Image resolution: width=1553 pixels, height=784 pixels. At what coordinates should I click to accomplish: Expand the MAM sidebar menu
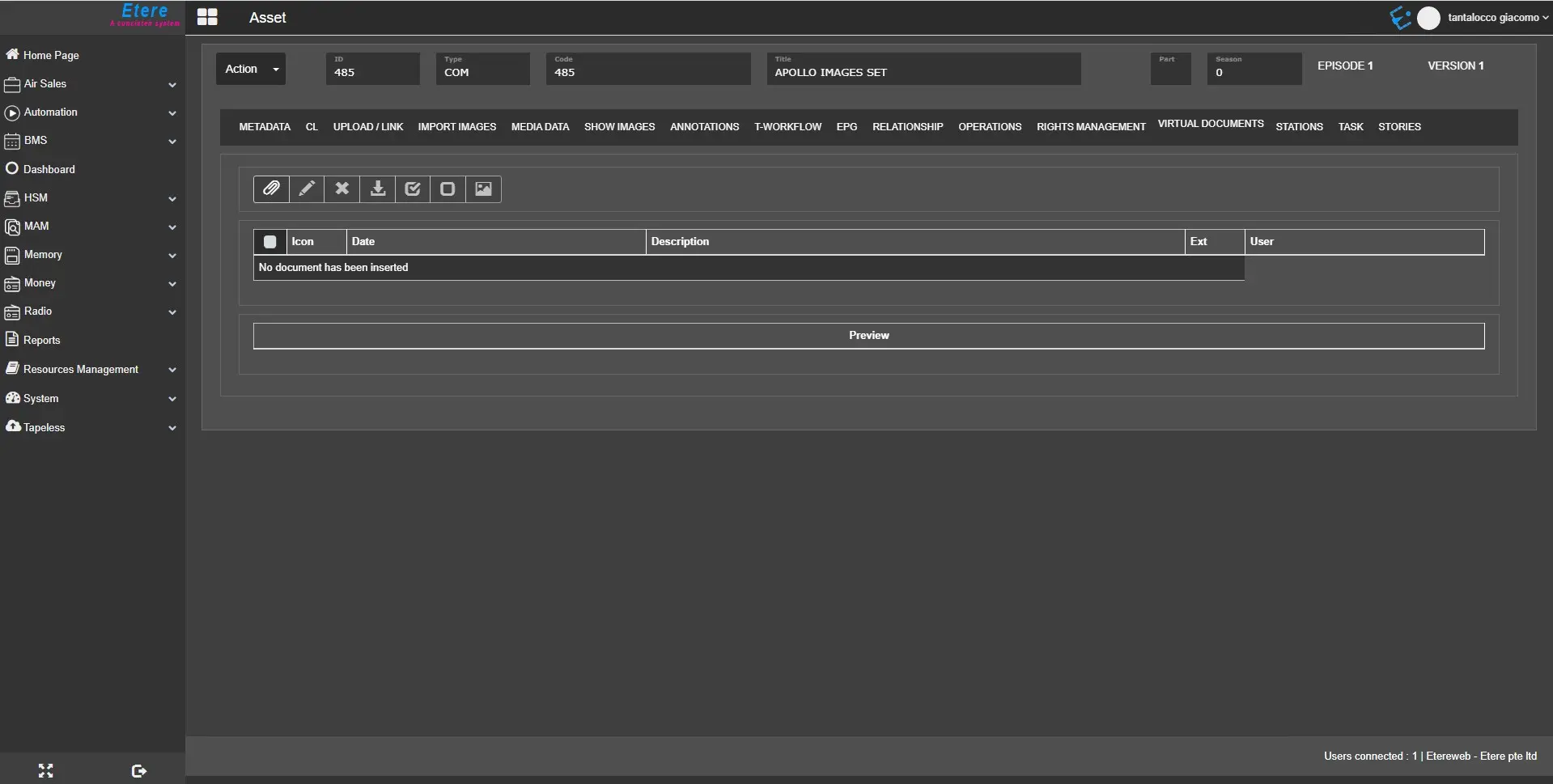(91, 227)
